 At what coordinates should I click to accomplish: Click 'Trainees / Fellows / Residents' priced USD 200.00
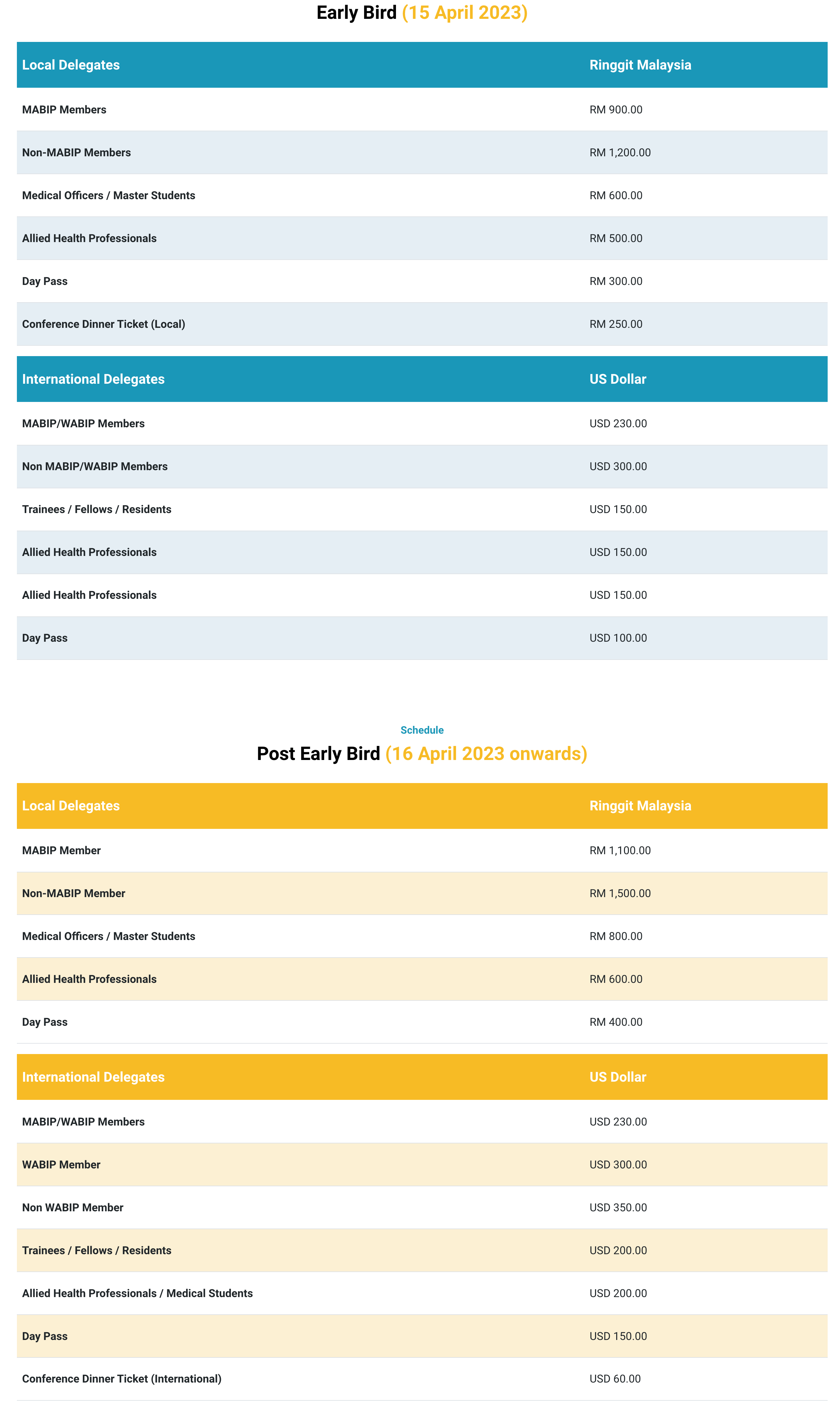coord(97,1250)
